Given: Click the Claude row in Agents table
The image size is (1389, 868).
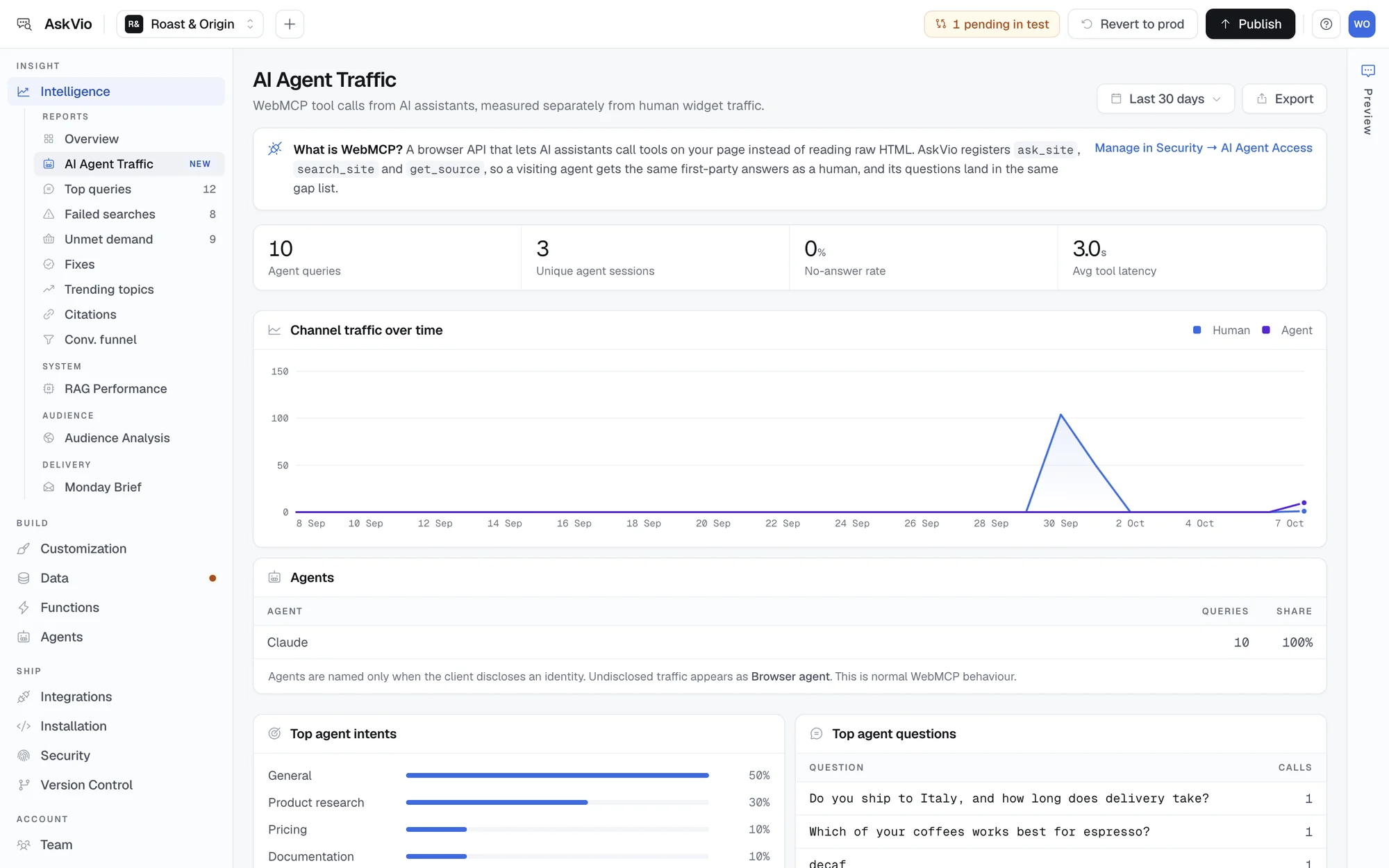Looking at the screenshot, I should coord(790,642).
